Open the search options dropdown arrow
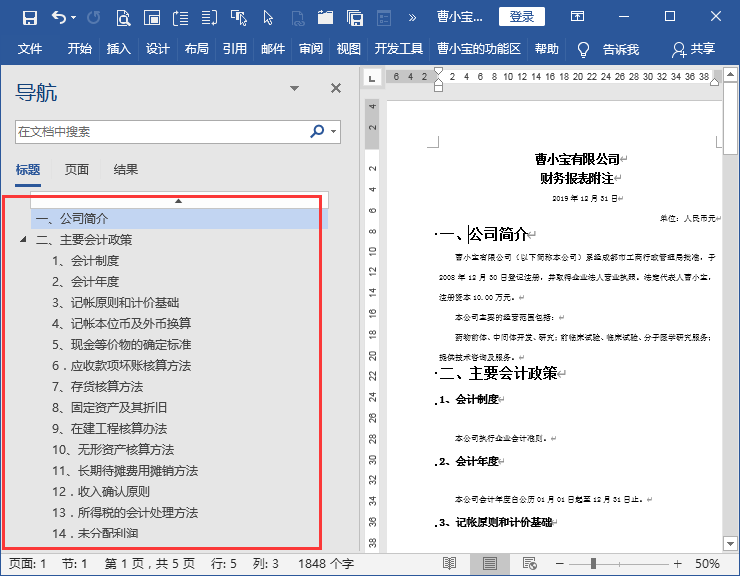Image resolution: width=740 pixels, height=576 pixels. [334, 131]
